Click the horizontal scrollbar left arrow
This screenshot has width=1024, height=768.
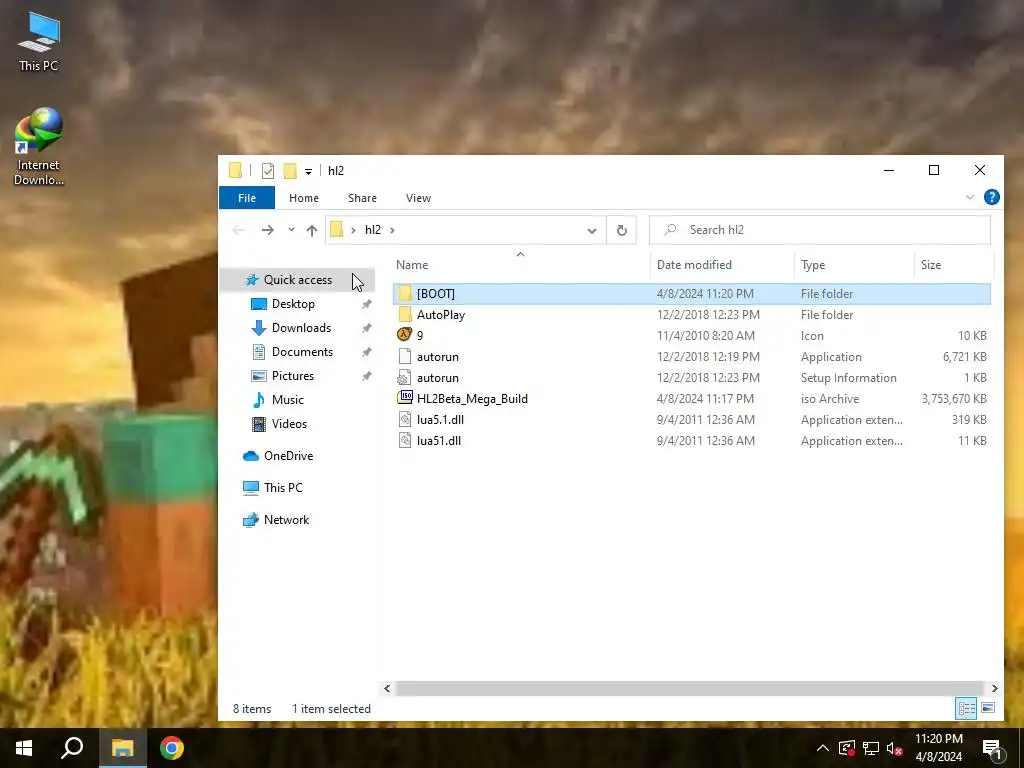[387, 688]
